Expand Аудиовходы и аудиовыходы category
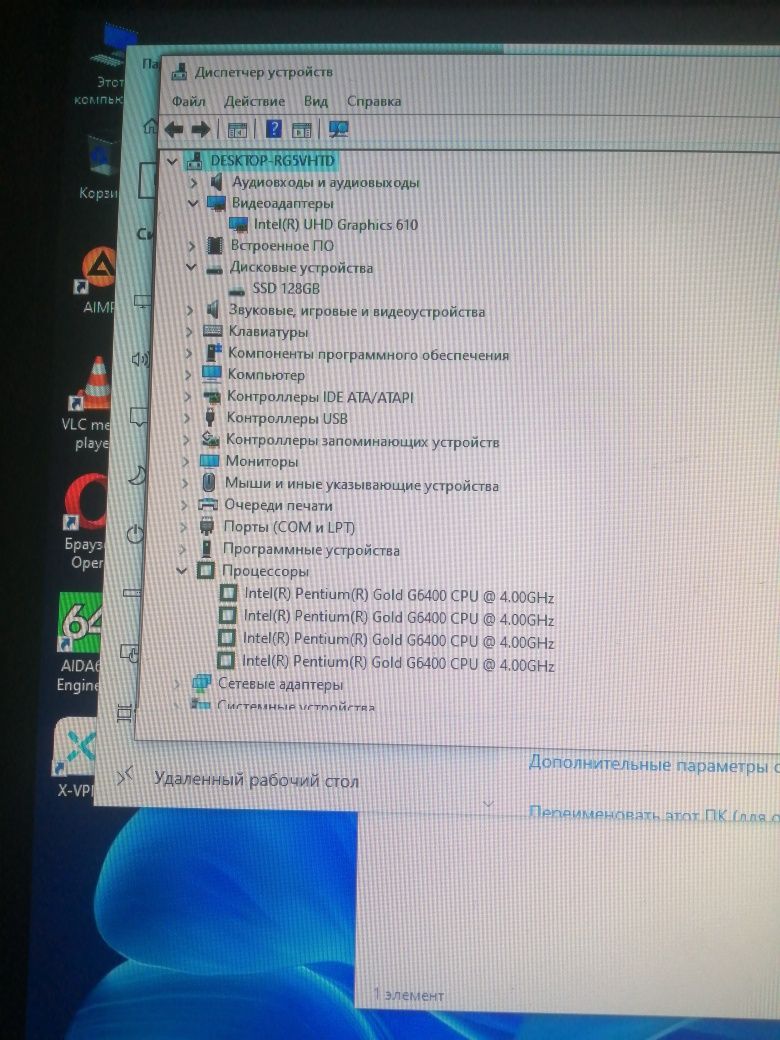780x1040 pixels. click(194, 182)
